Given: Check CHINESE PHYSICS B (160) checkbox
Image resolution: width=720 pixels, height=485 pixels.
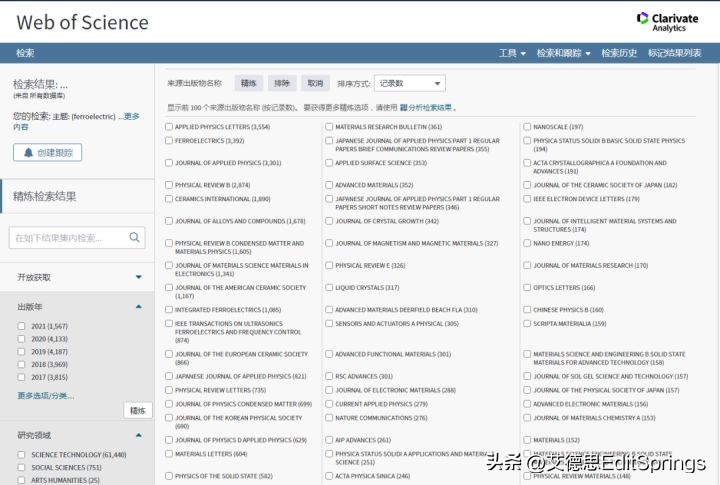Looking at the screenshot, I should click(527, 310).
